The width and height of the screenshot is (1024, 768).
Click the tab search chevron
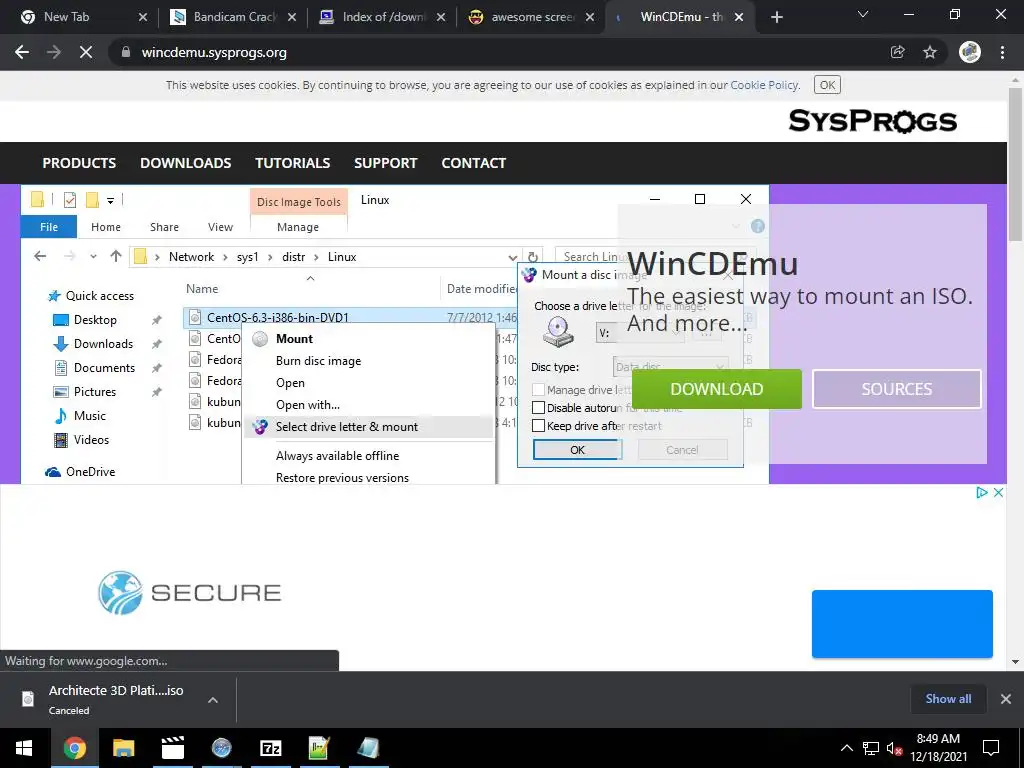click(x=863, y=14)
